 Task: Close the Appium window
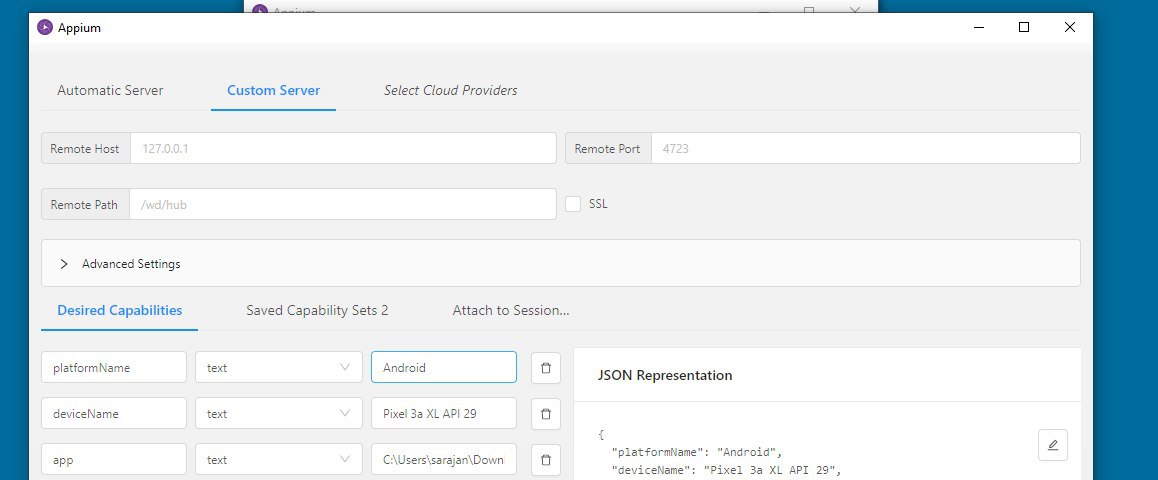pos(1069,27)
